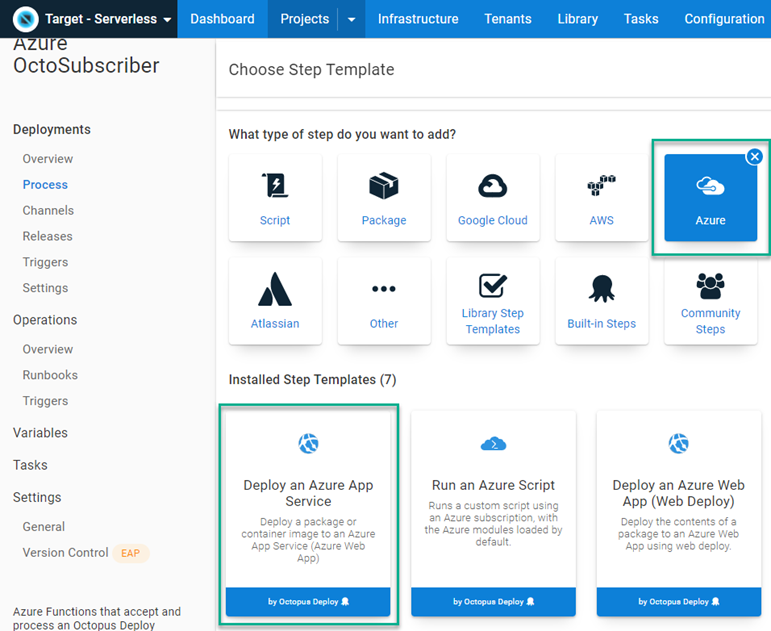Open the Library menu
The image size is (771, 631).
point(577,19)
